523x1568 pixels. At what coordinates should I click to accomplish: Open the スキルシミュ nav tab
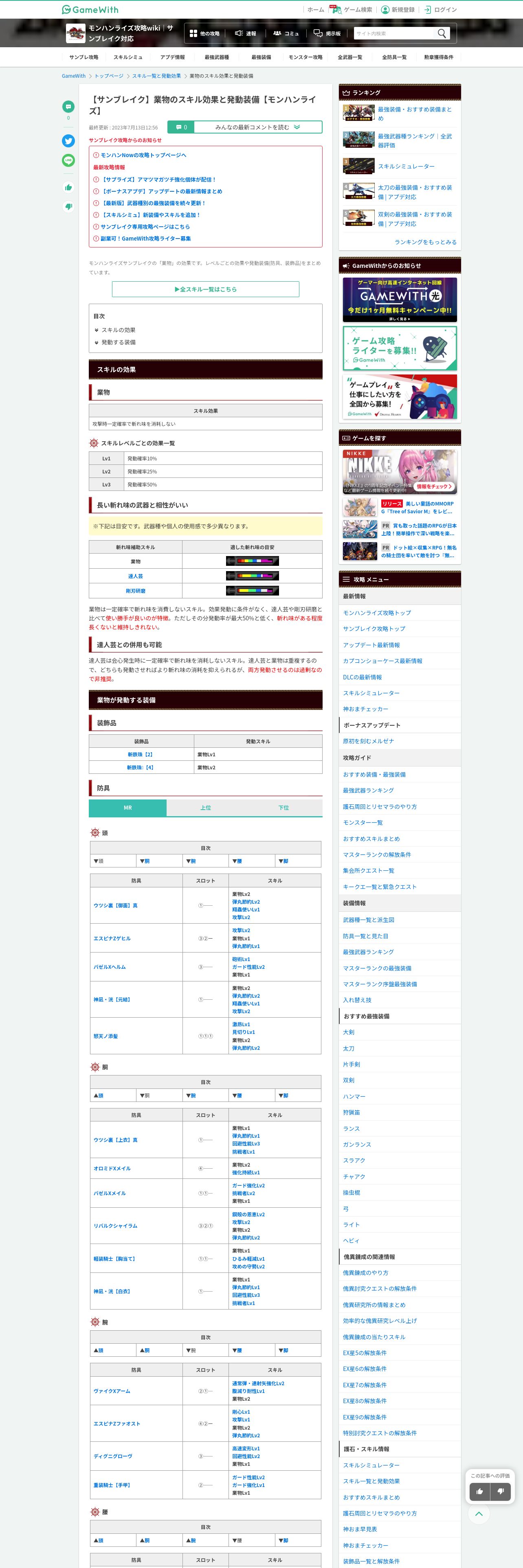click(x=128, y=57)
